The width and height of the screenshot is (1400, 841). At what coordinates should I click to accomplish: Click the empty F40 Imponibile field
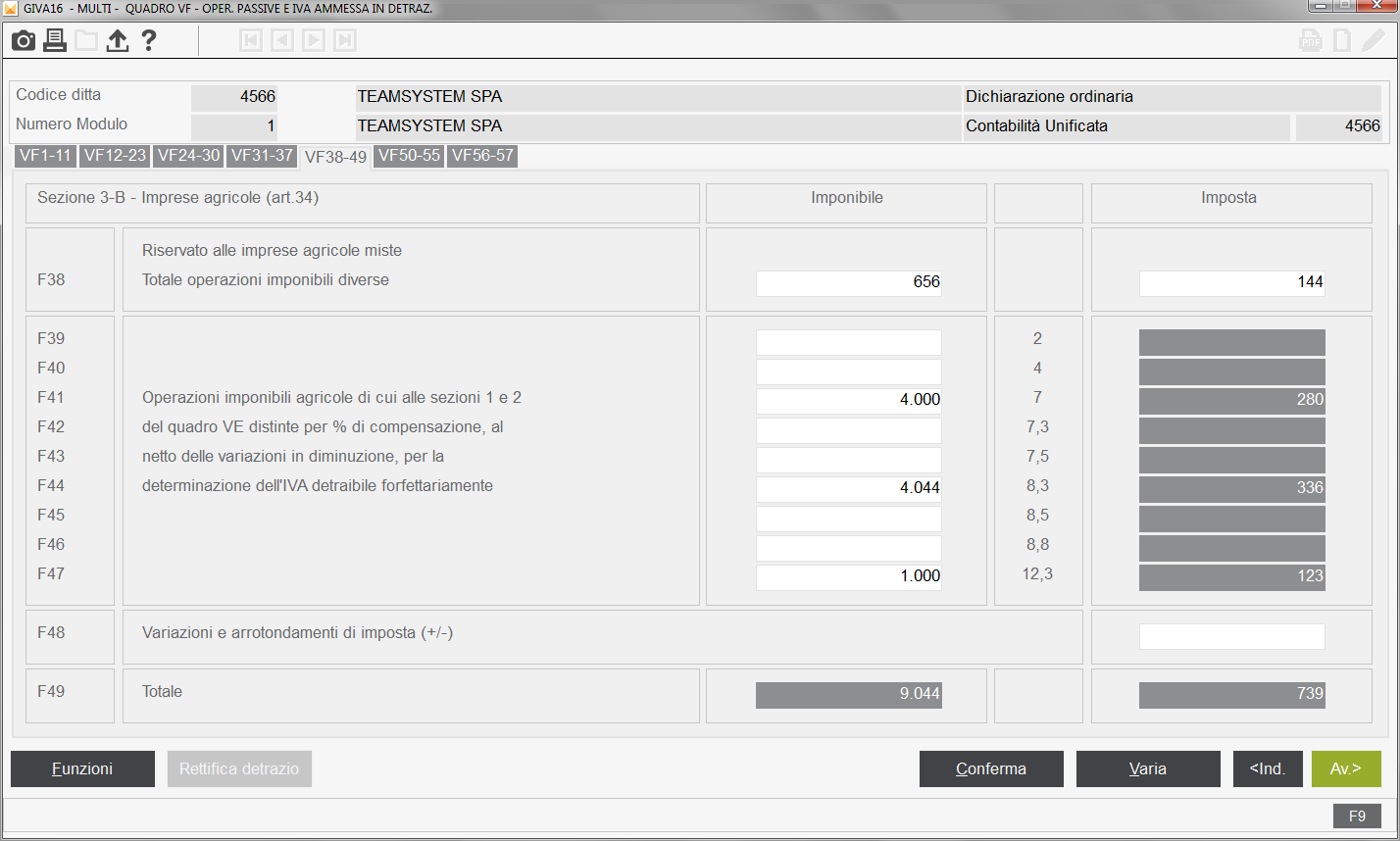[849, 371]
